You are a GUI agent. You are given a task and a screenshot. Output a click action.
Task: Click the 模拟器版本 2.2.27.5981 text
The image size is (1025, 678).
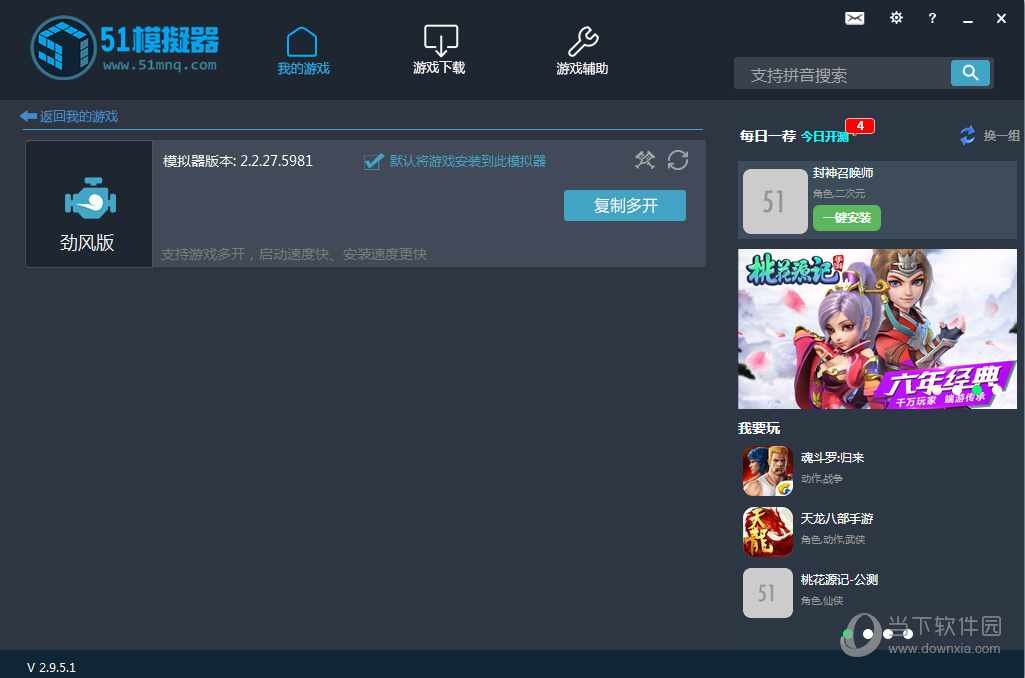[237, 161]
